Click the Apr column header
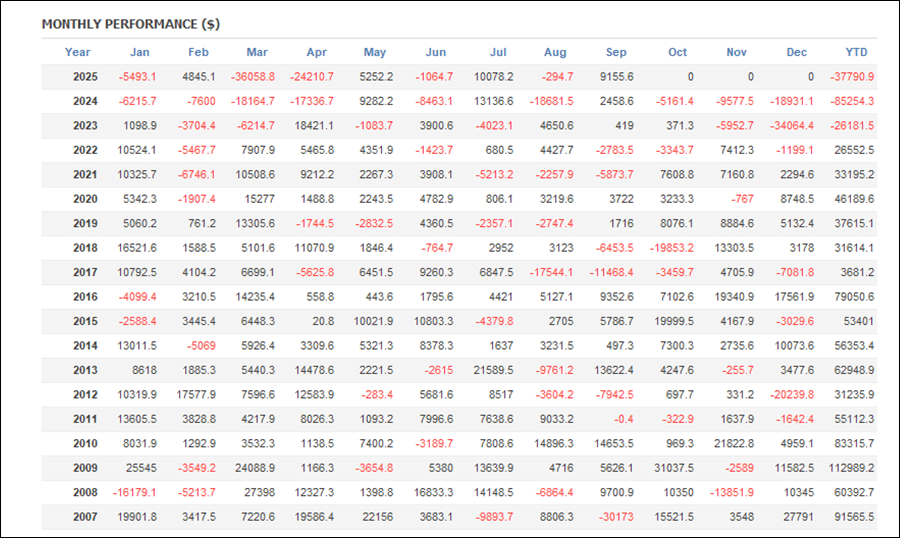 [x=316, y=52]
